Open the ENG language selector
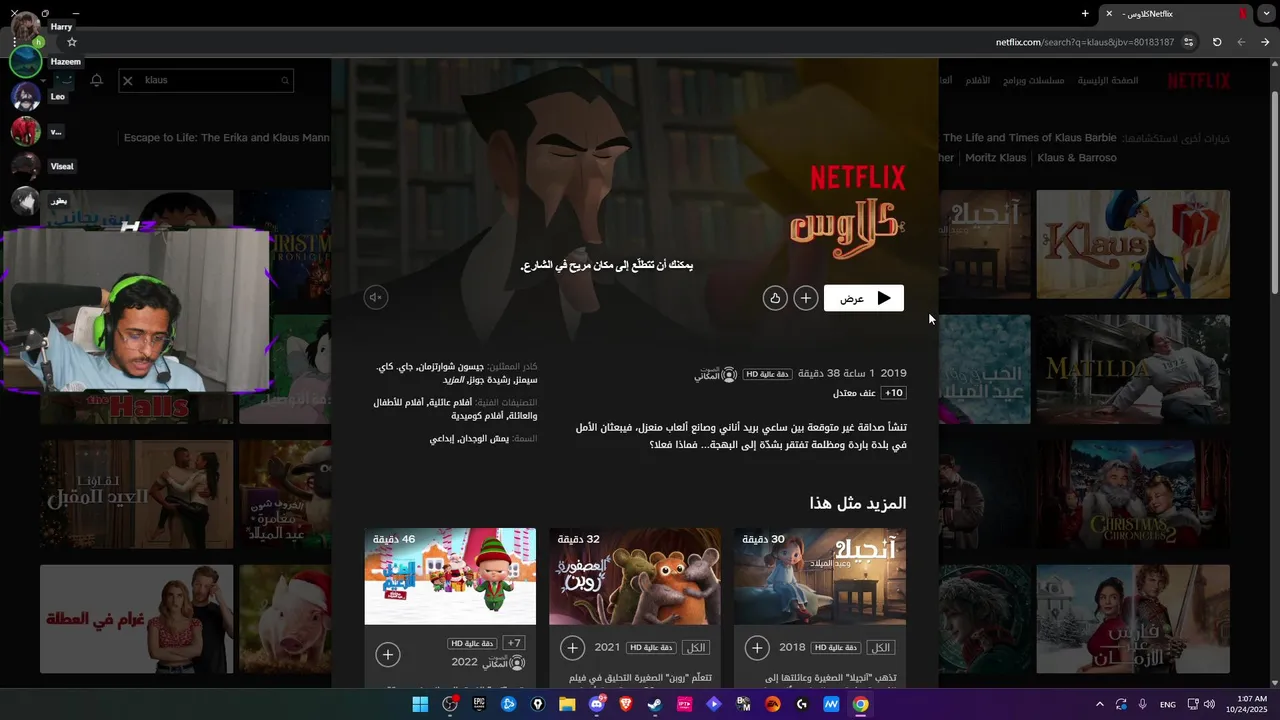Screen dimensions: 1280x720 click(1168, 704)
